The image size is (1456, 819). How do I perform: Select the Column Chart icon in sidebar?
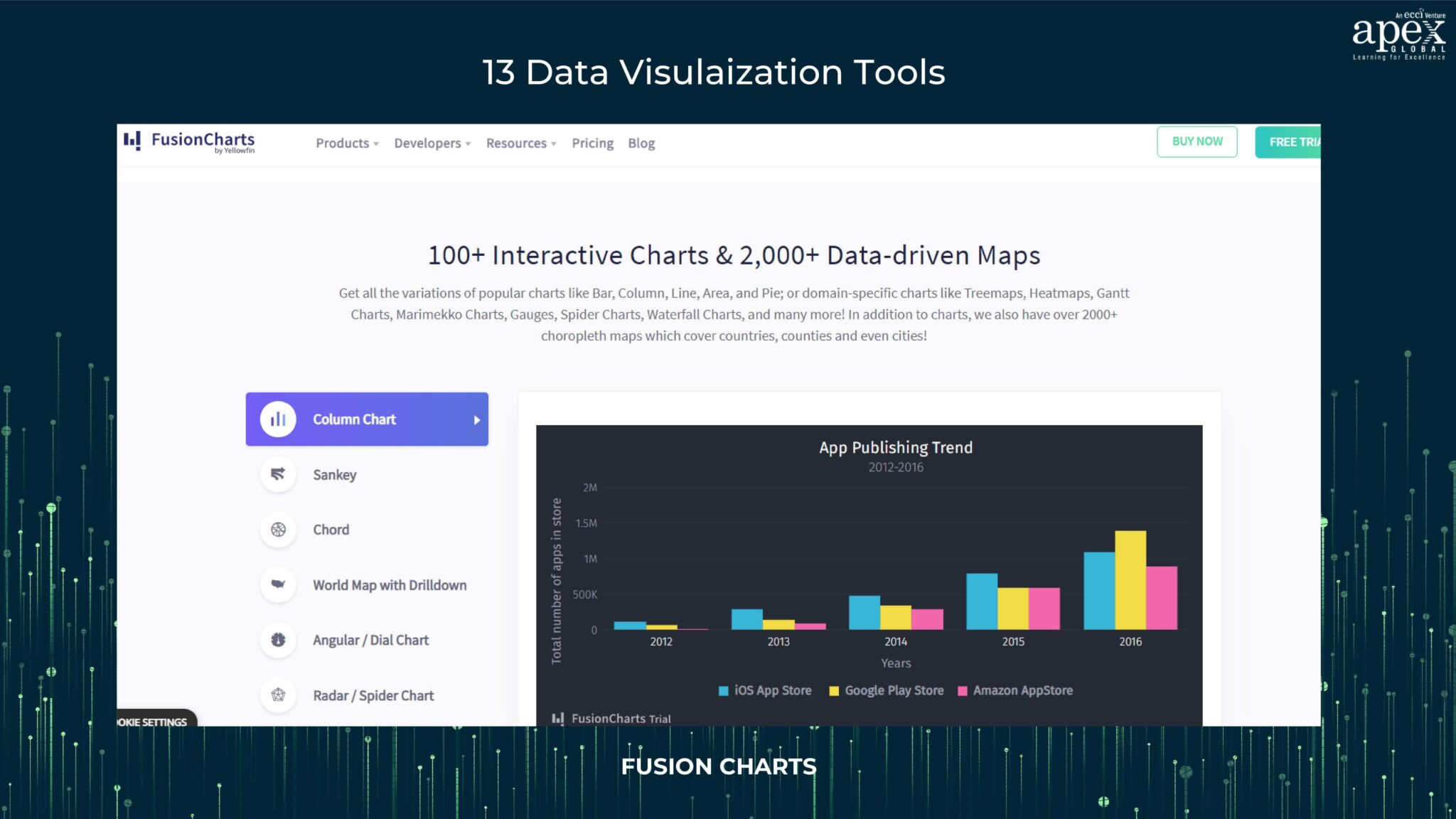tap(278, 419)
